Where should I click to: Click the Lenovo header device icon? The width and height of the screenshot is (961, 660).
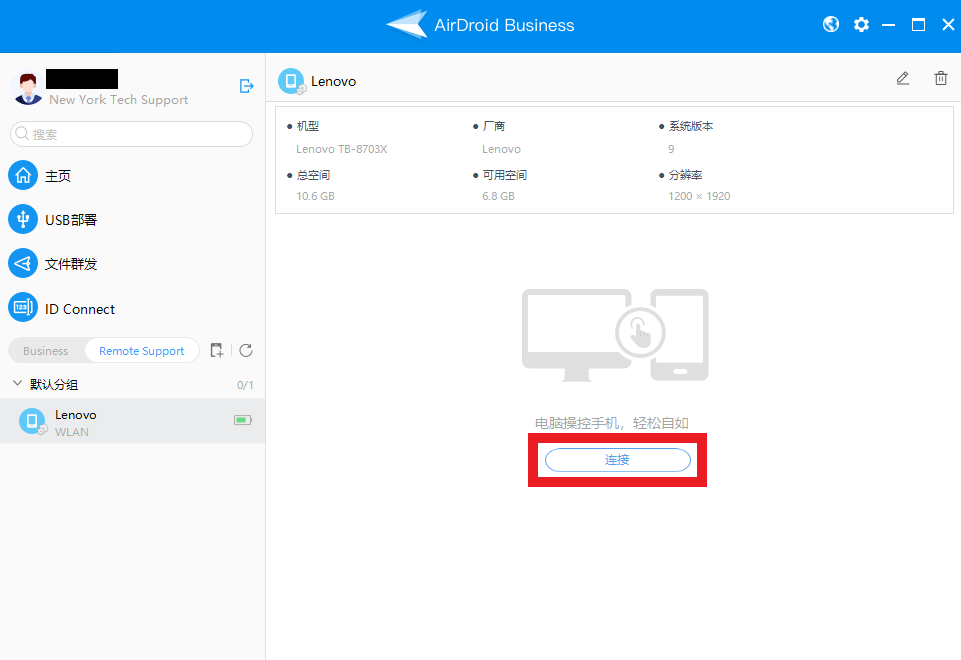pos(292,81)
